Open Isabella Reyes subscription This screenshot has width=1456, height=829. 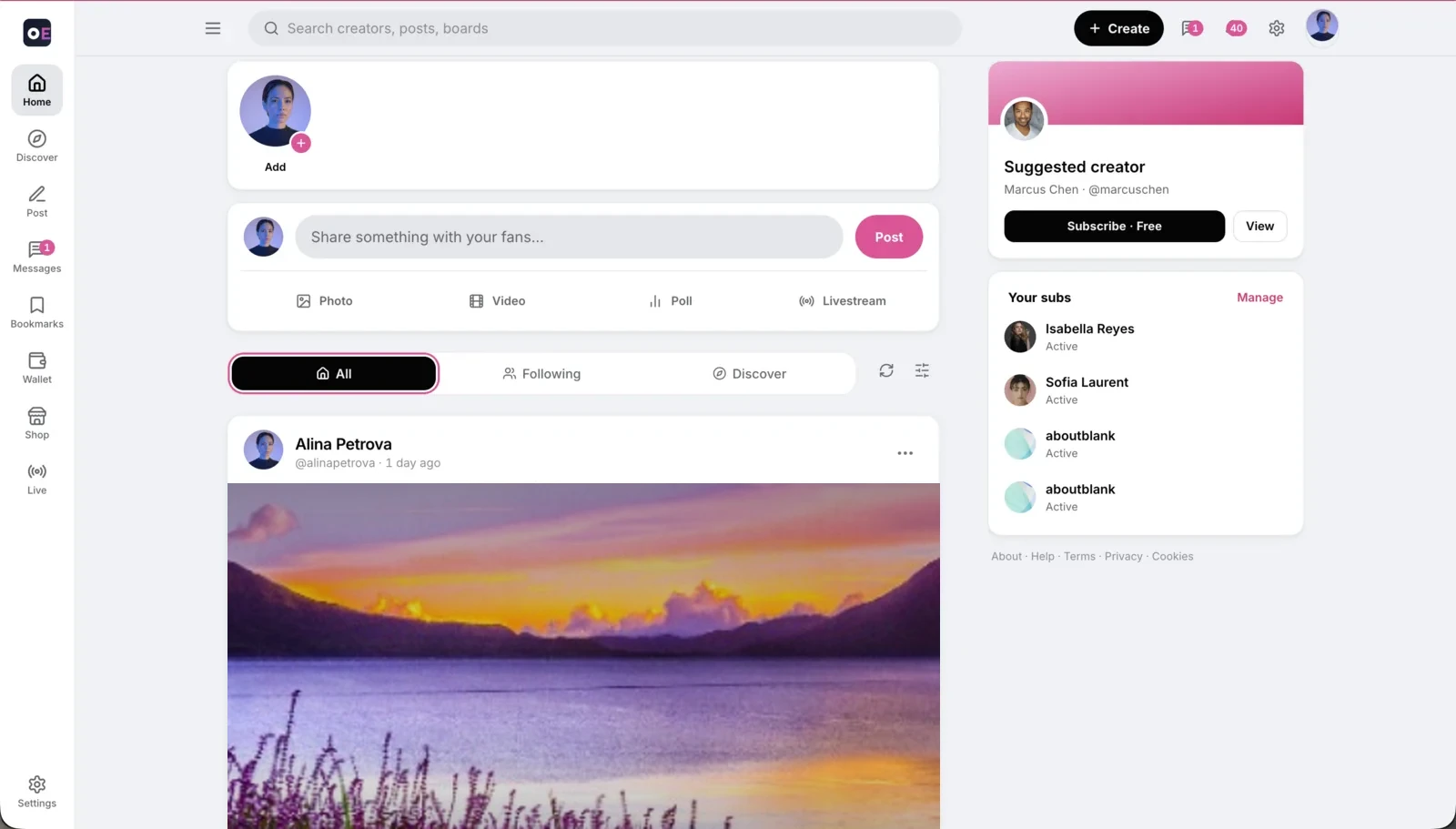click(x=1146, y=337)
